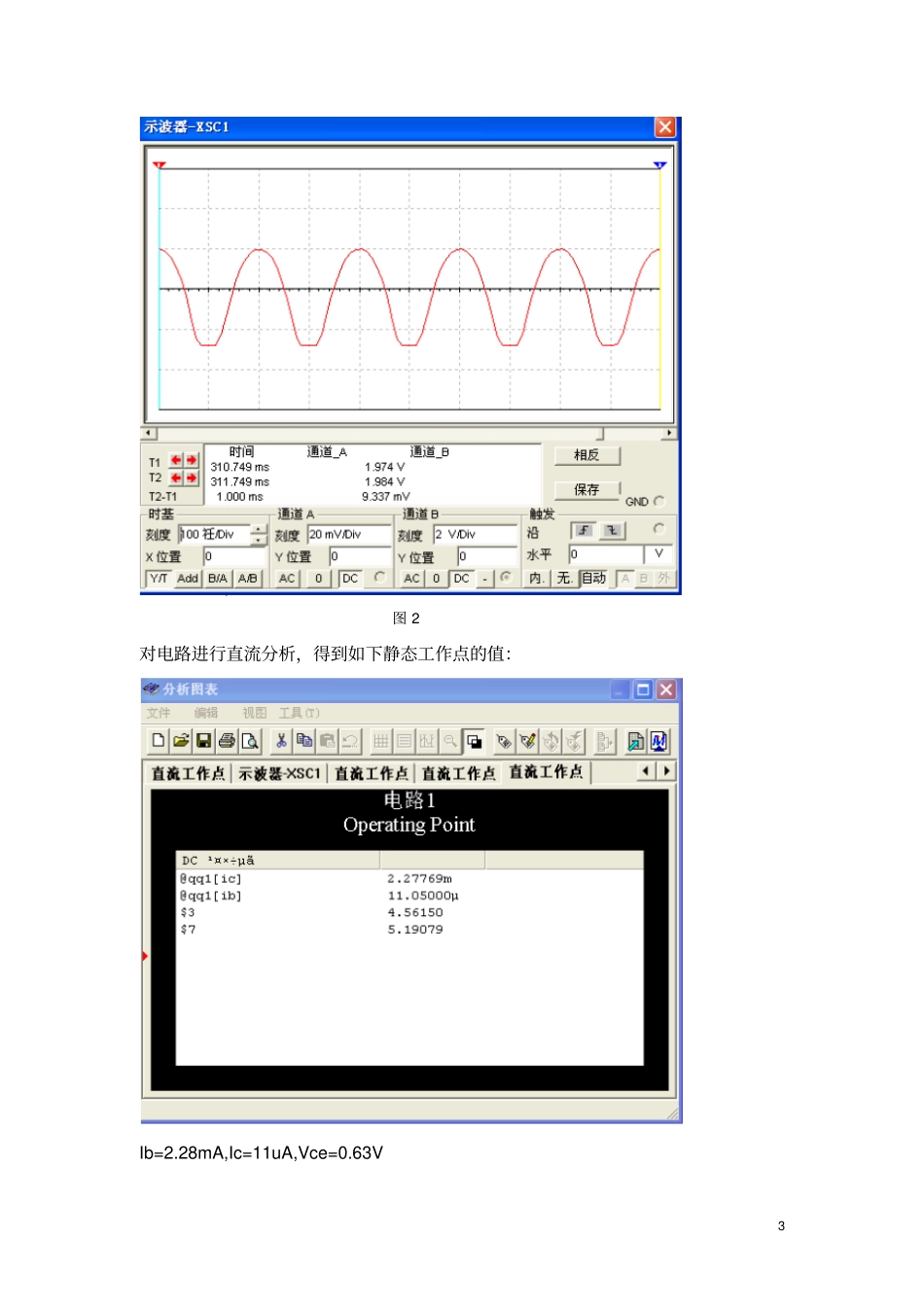Click the Channel A scale input field
The image size is (924, 1308).
348,534
